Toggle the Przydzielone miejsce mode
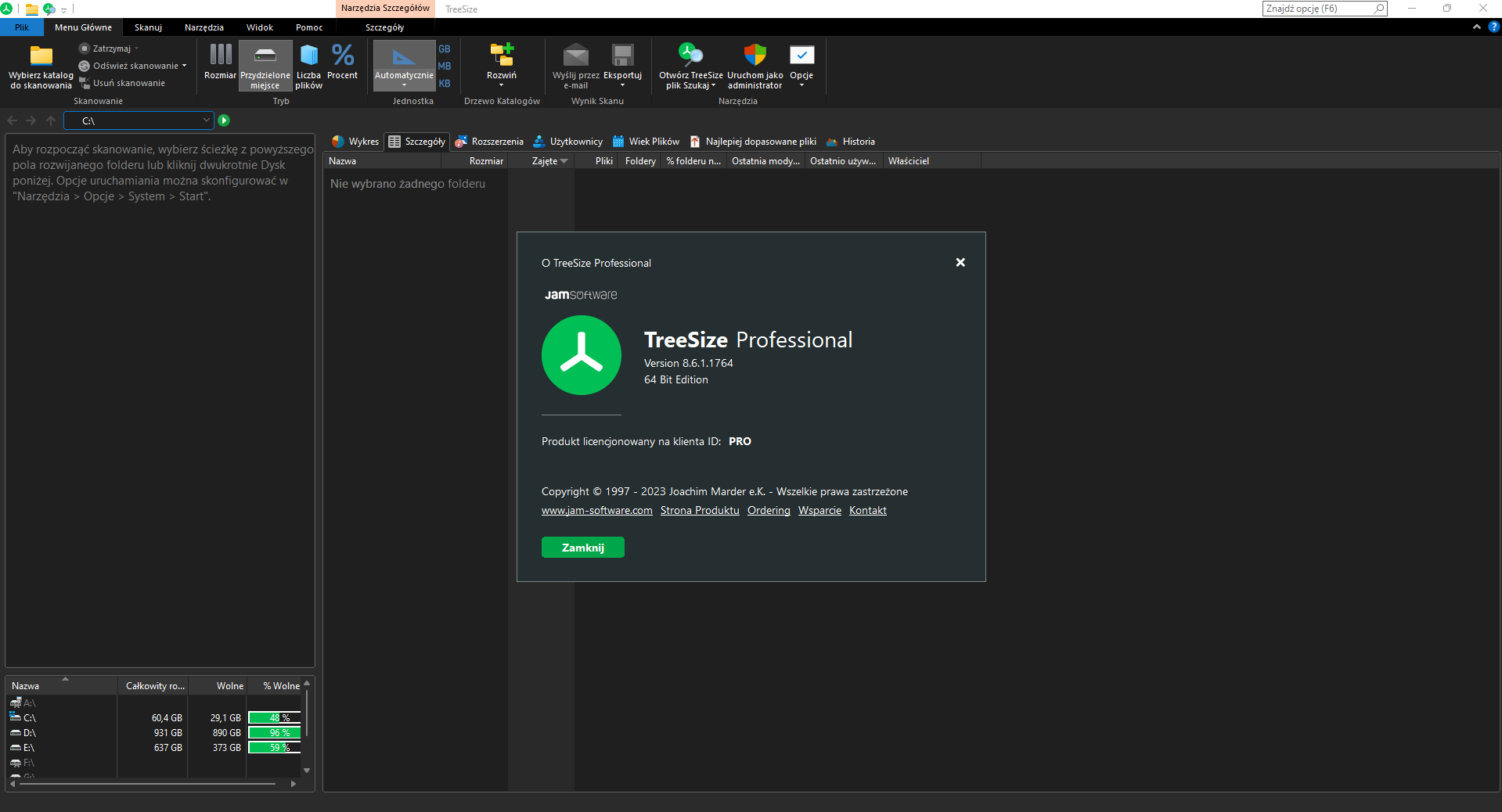Image resolution: width=1502 pixels, height=812 pixels. 265,66
